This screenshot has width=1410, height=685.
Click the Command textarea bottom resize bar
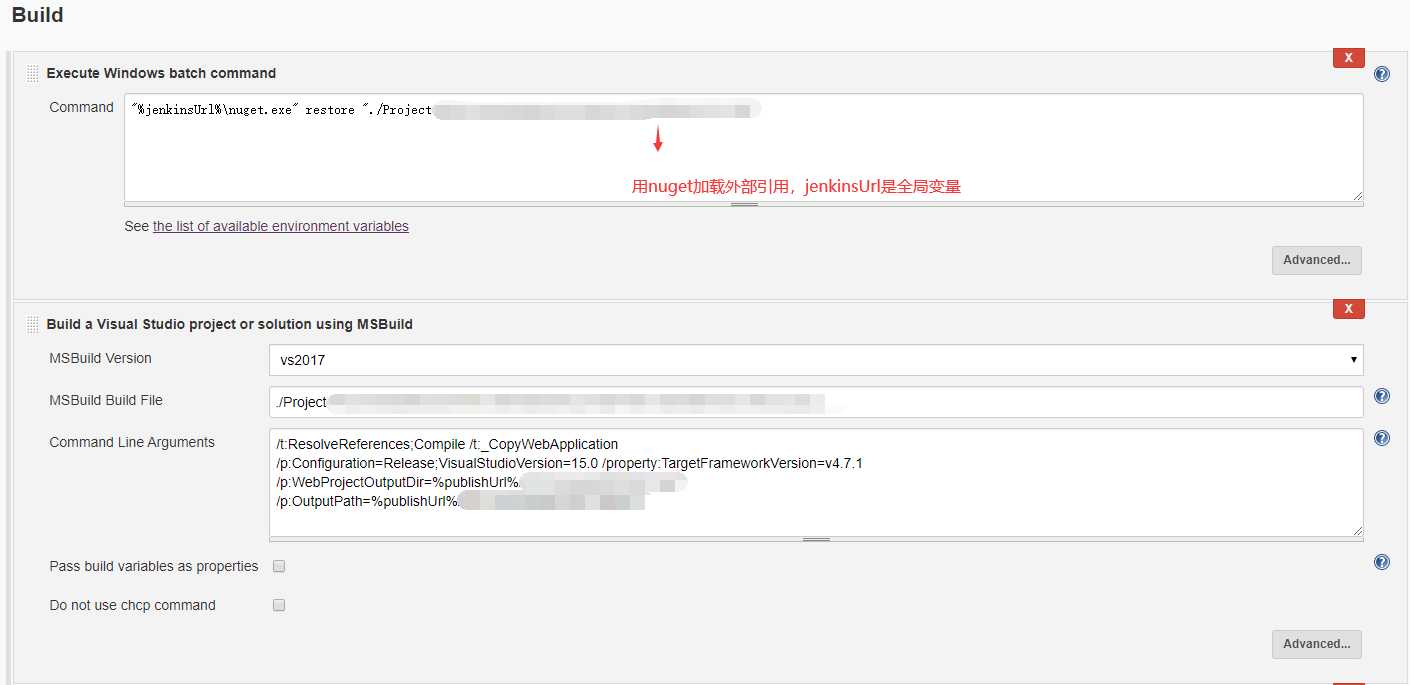pyautogui.click(x=744, y=204)
